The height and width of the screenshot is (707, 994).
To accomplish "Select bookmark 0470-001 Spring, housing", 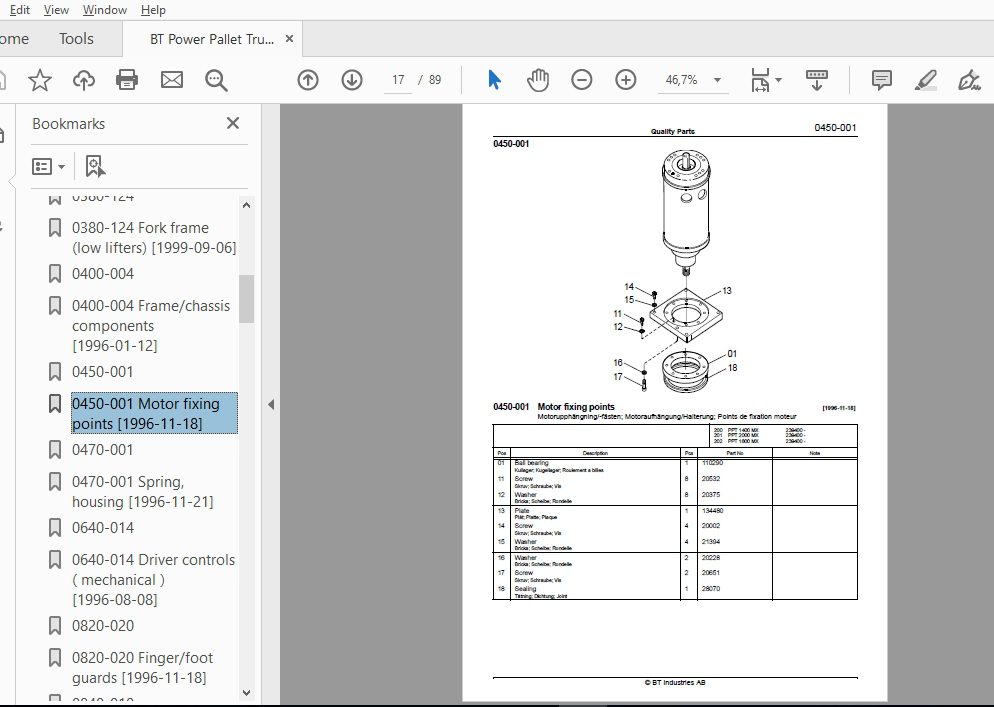I will tap(143, 491).
